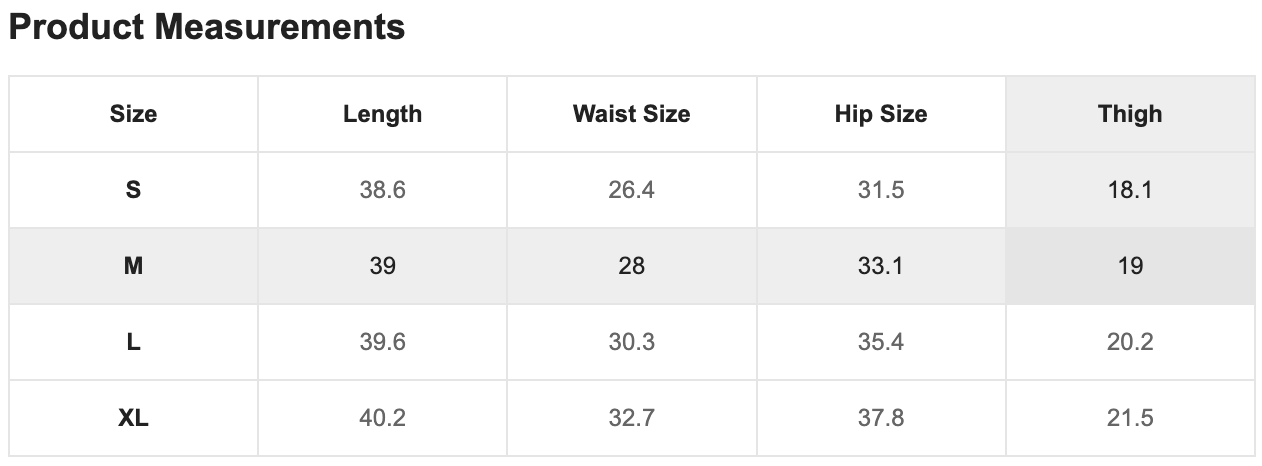The height and width of the screenshot is (466, 1262).
Task: Click waist value 28 for size M
Action: click(631, 266)
